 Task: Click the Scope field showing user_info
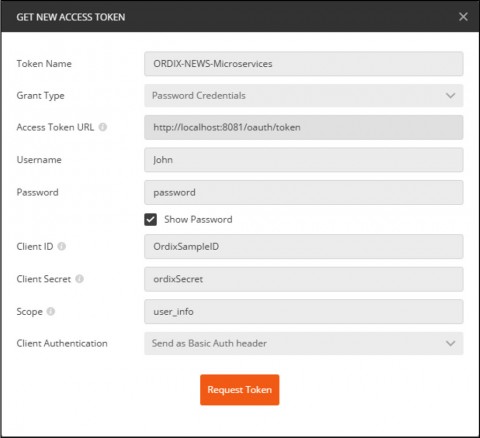pyautogui.click(x=304, y=312)
